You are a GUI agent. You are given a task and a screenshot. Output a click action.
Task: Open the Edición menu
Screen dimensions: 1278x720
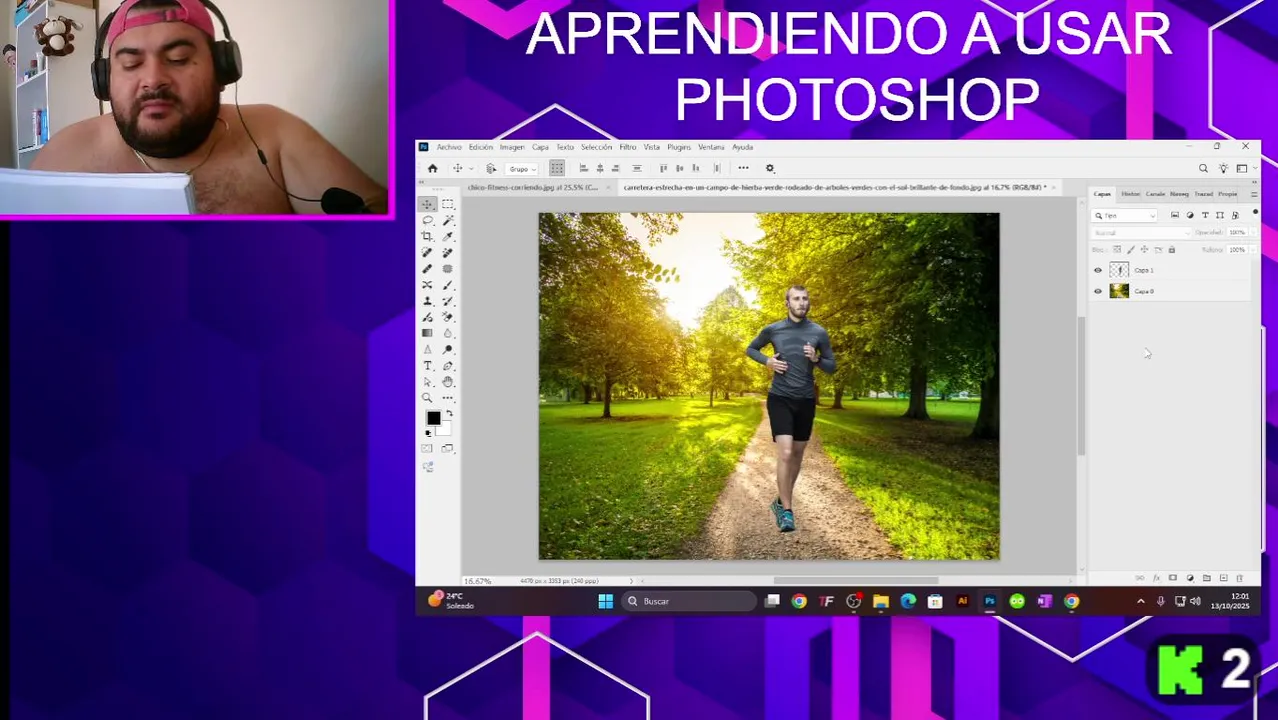pos(481,147)
